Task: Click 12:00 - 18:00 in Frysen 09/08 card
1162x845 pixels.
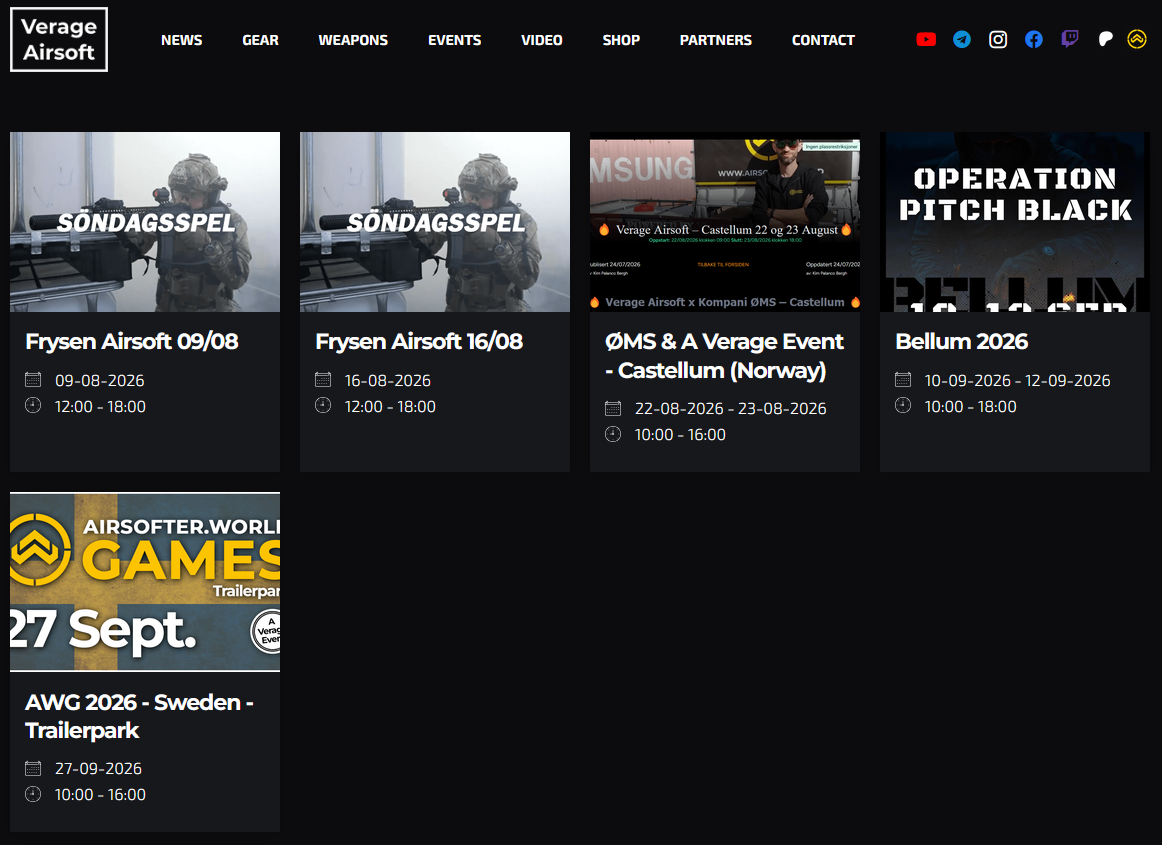Action: (x=101, y=406)
